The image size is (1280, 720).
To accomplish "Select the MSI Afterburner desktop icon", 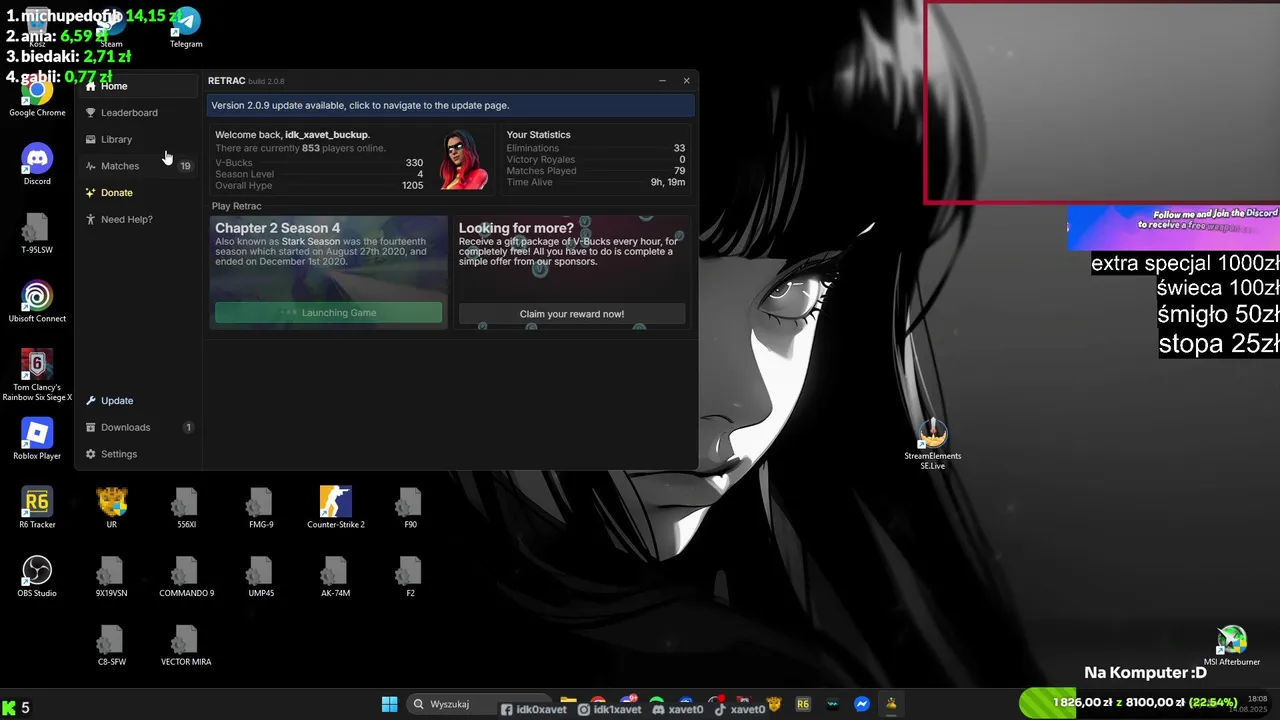I will [x=1231, y=645].
